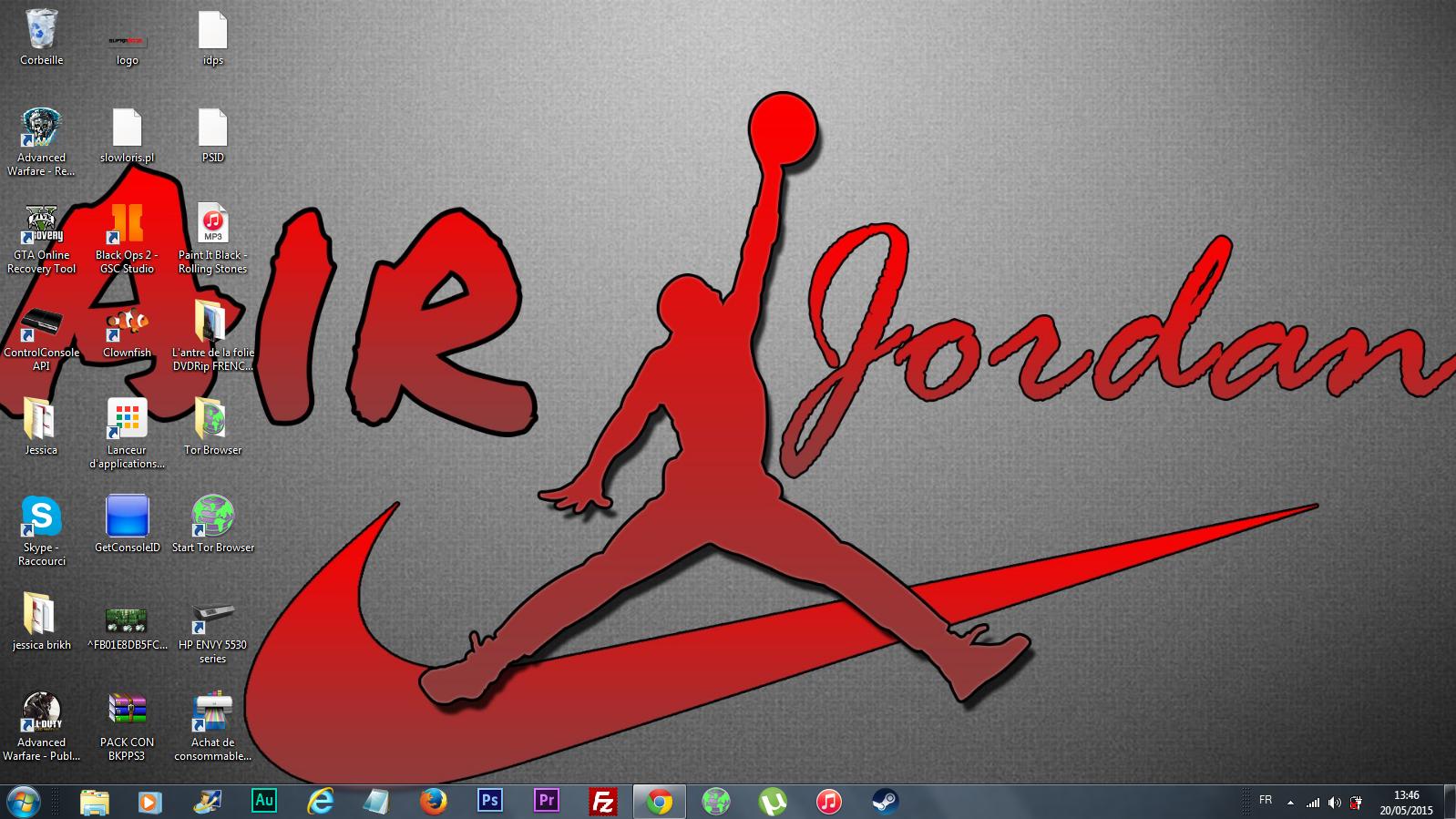Open the Windows Start menu
The image size is (1456, 819).
tap(23, 802)
